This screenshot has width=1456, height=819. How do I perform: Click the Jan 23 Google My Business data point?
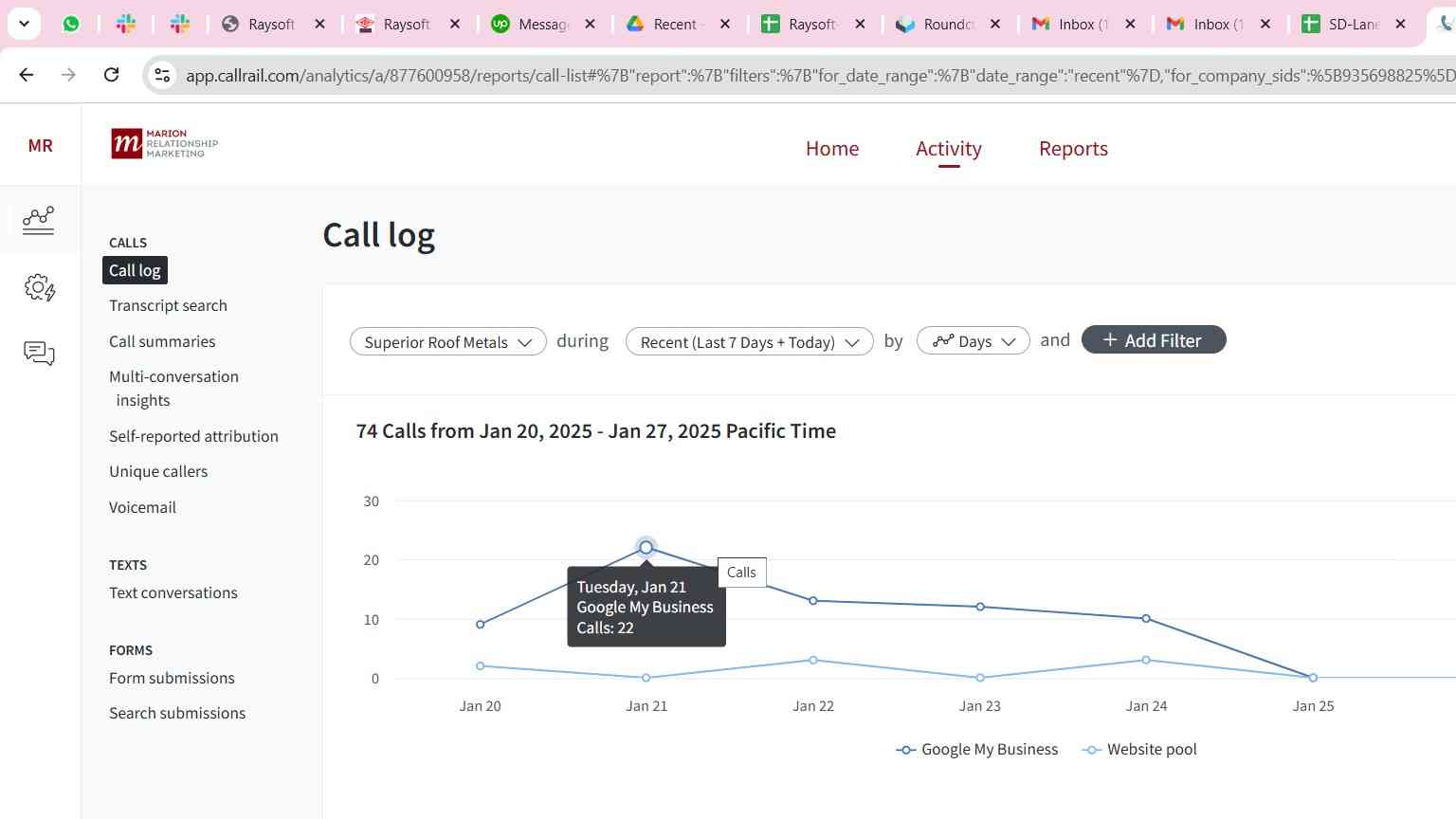980,607
